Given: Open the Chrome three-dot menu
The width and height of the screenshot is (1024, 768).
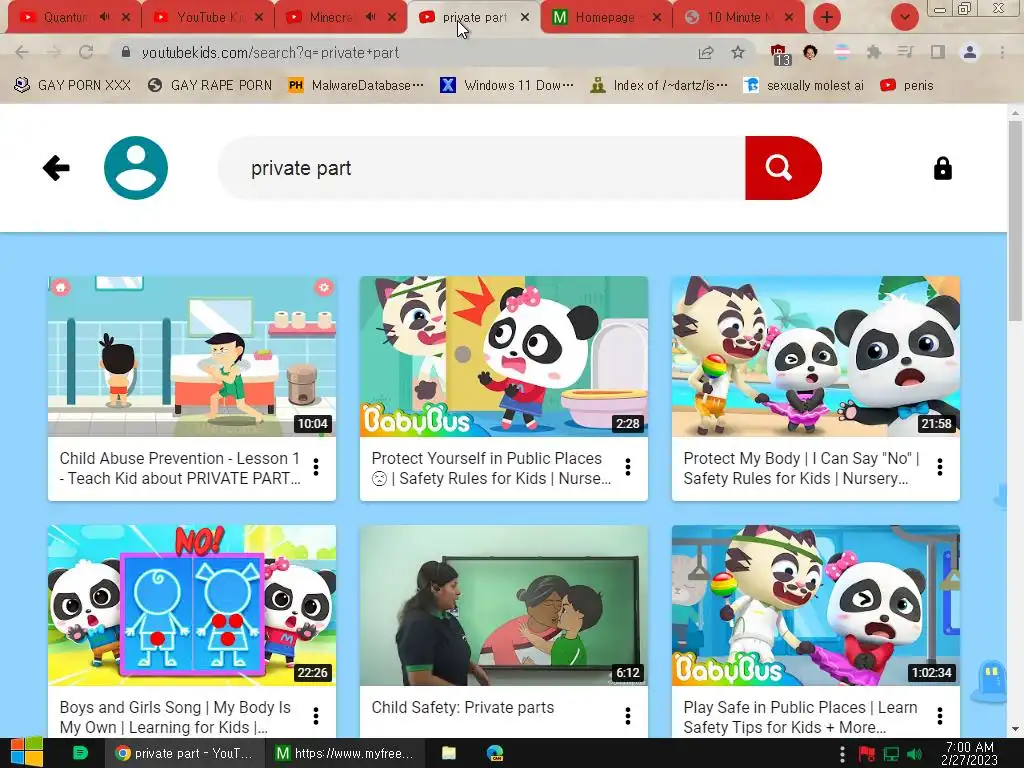Looking at the screenshot, I should tap(1002, 52).
